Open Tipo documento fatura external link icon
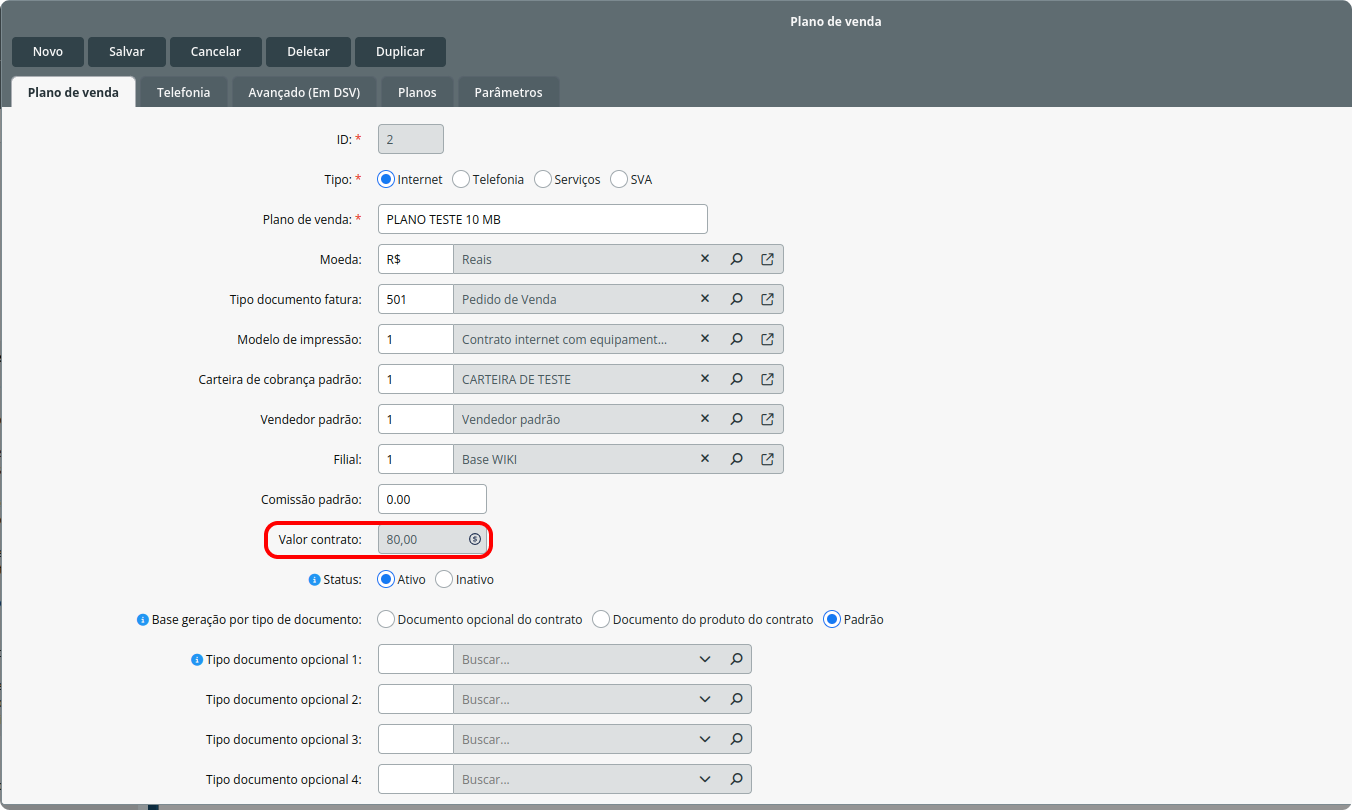Screen dimensions: 1352x810 point(767,299)
